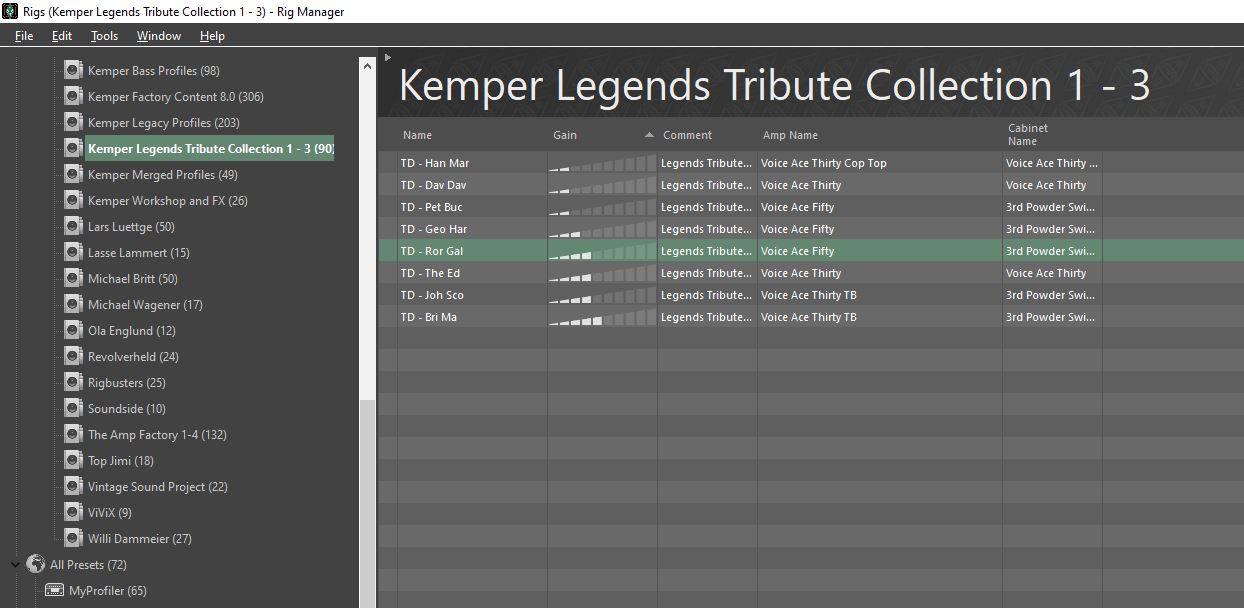Select The Amp Factory 1-4 (132) entry

[x=157, y=435]
